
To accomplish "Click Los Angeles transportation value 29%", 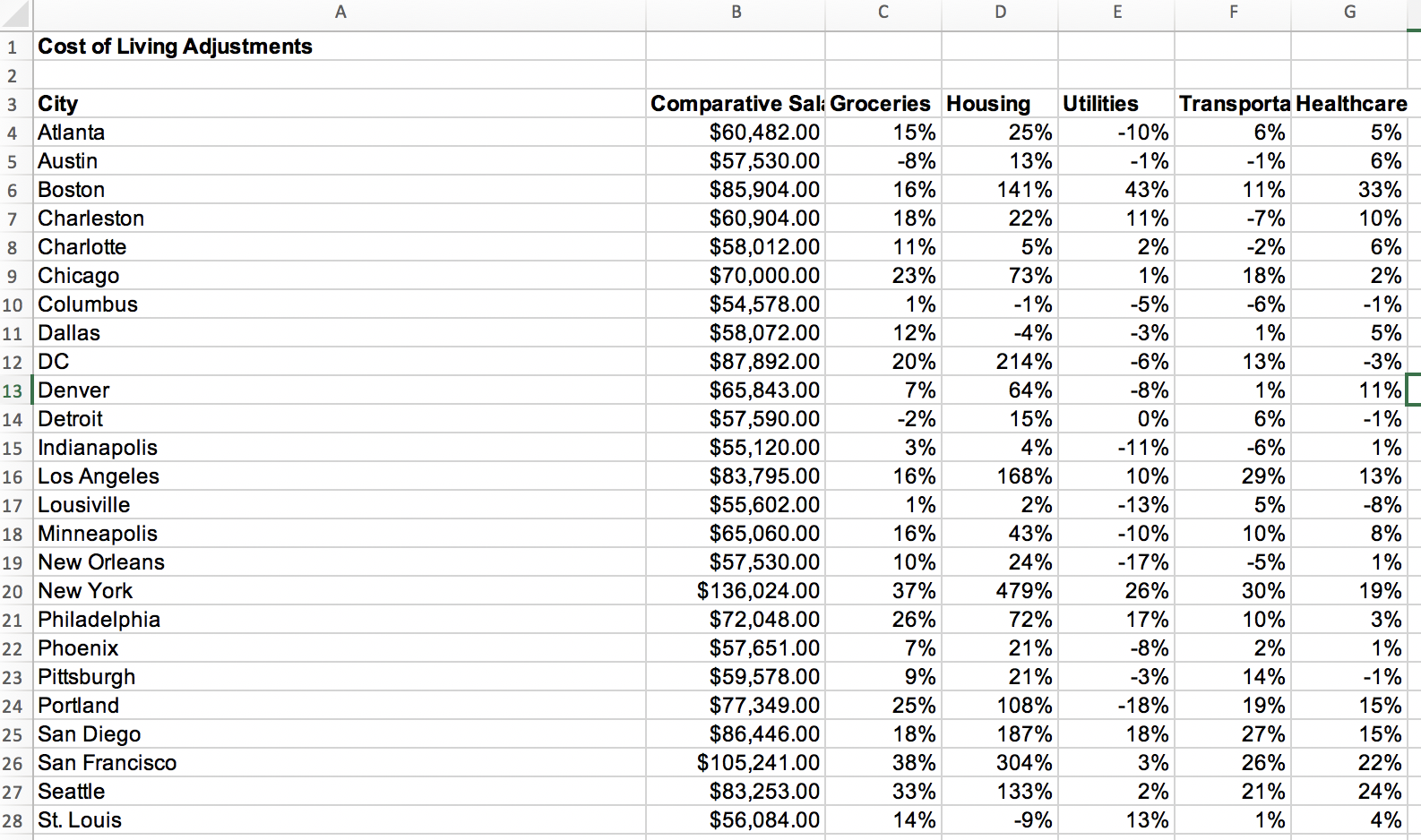I will pyautogui.click(x=1233, y=476).
